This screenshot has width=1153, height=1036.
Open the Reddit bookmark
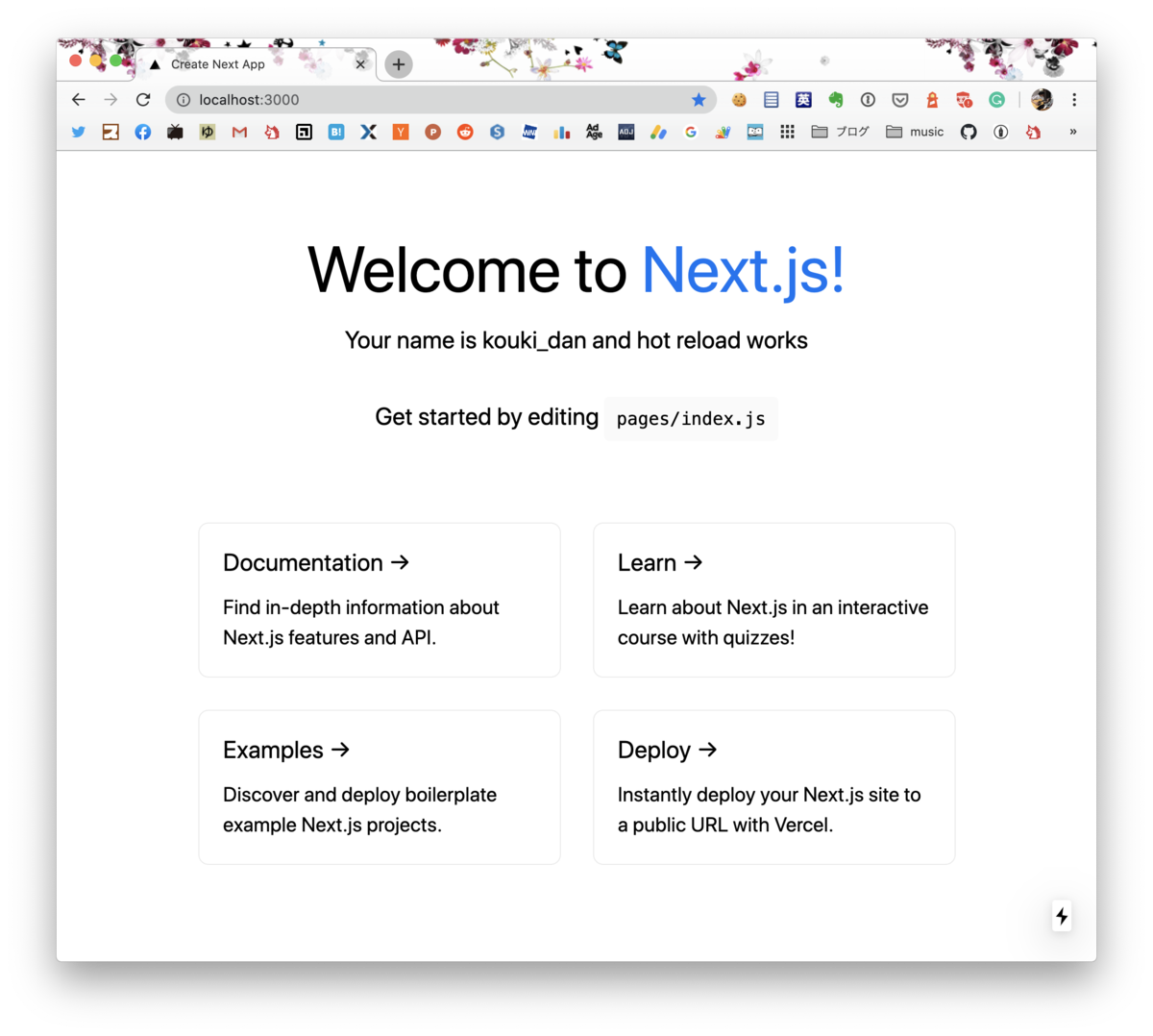point(465,132)
